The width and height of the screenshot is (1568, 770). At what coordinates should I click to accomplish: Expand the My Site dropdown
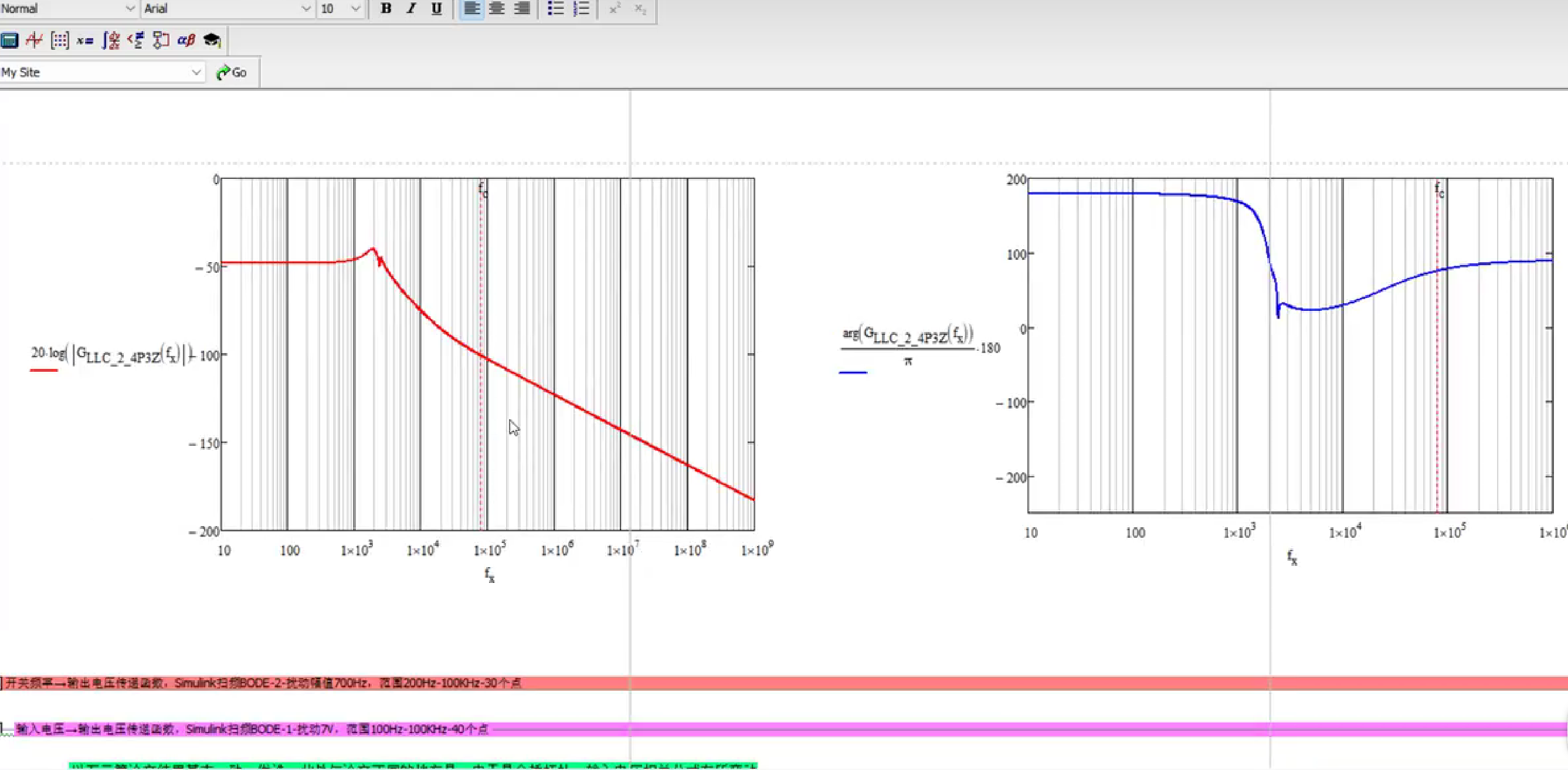(196, 73)
